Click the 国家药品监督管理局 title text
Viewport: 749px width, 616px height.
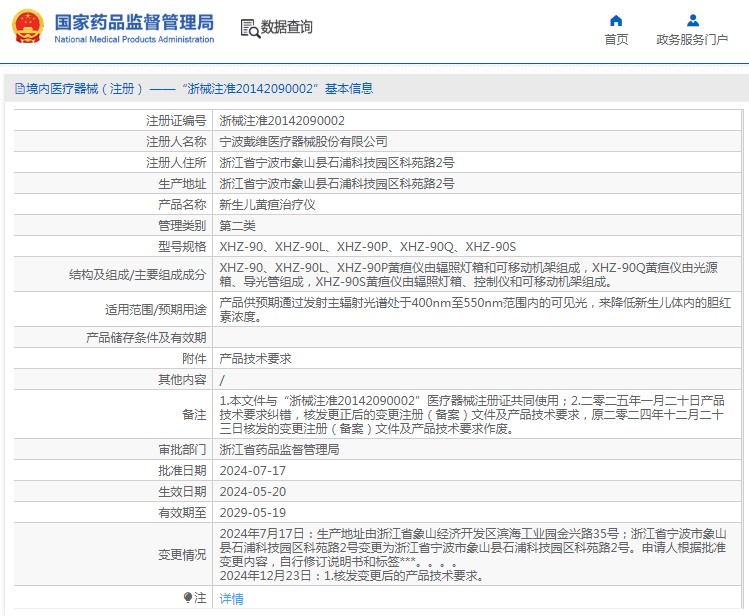133,21
